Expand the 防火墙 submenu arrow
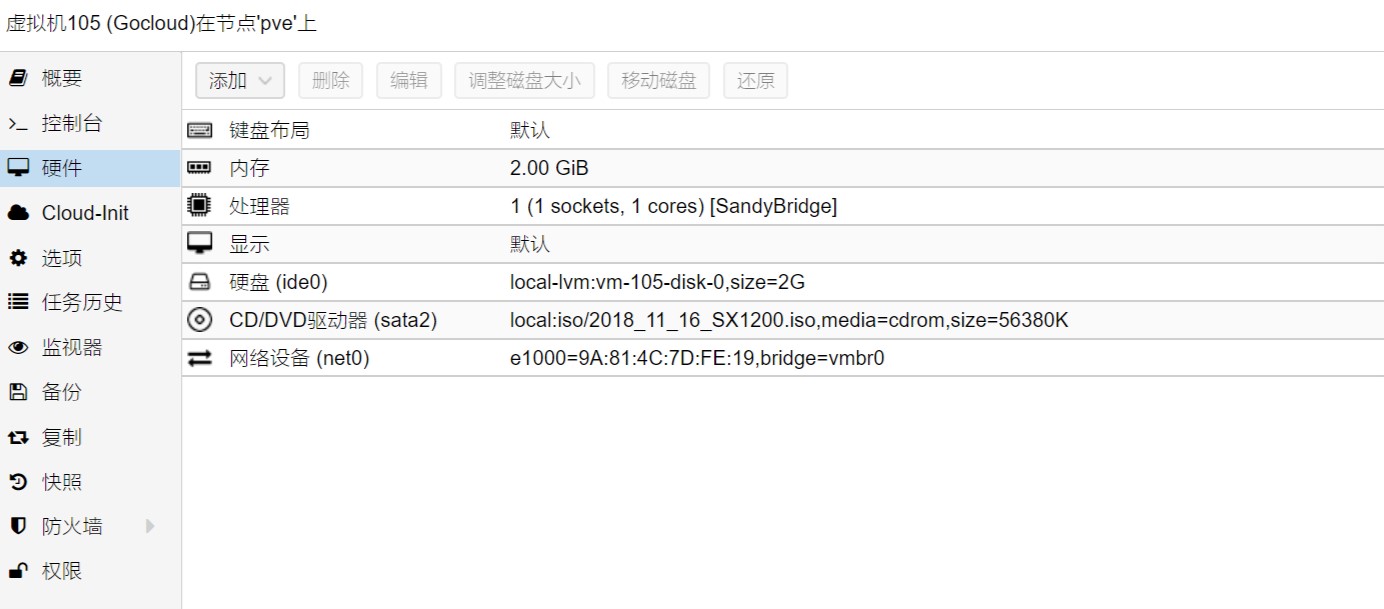1384x609 pixels. coord(150,526)
